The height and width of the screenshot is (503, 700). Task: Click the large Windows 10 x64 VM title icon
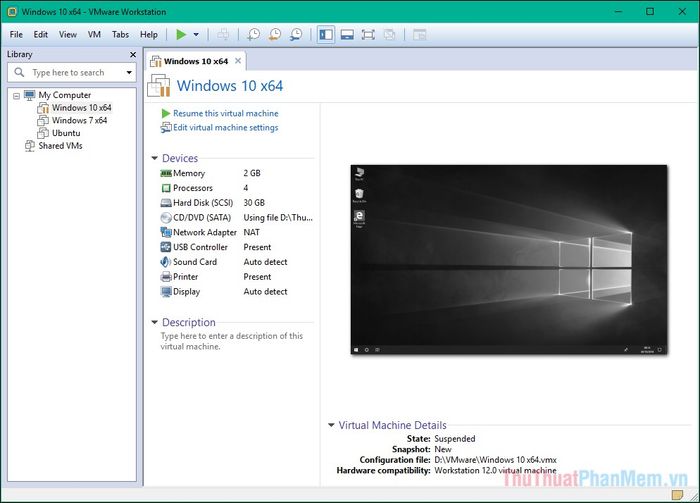159,86
